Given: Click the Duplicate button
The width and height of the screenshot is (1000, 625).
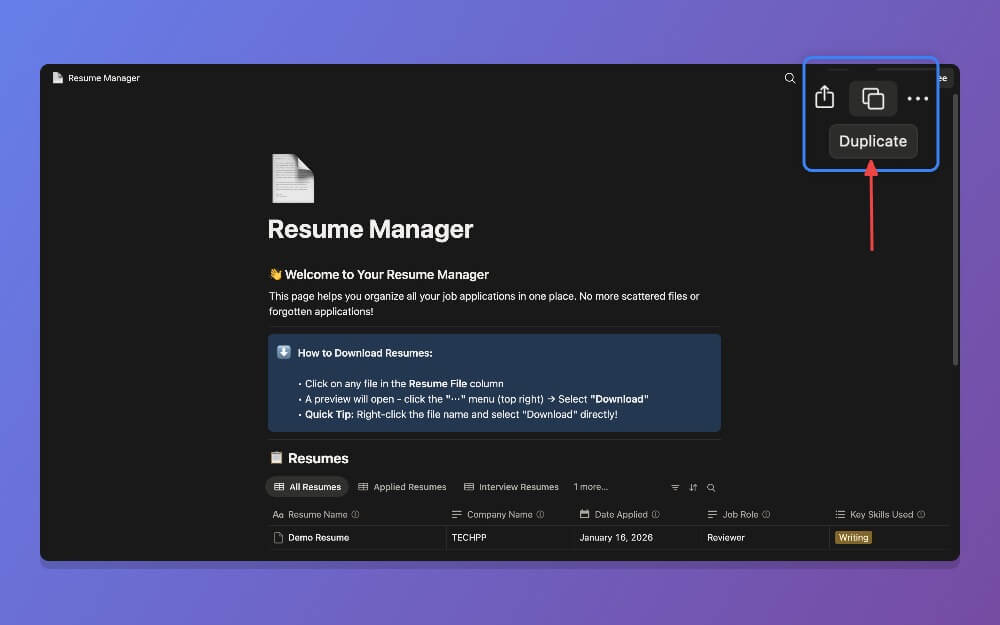Looking at the screenshot, I should [x=872, y=141].
